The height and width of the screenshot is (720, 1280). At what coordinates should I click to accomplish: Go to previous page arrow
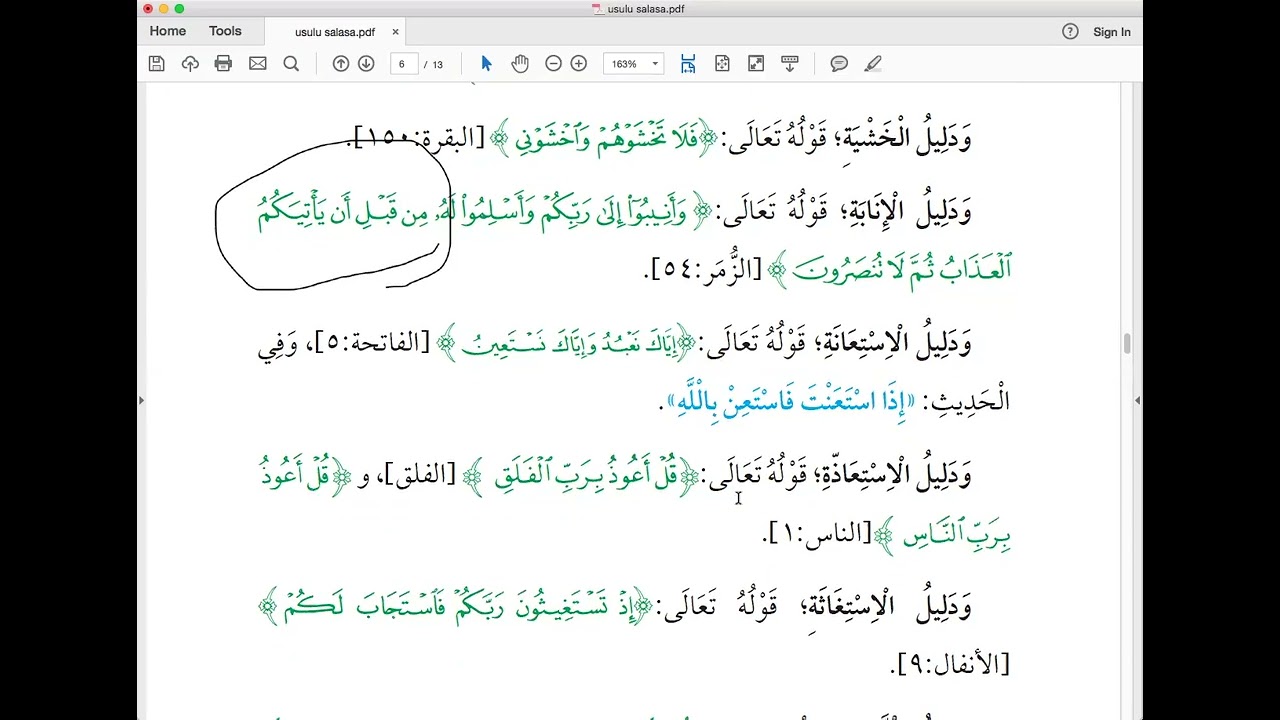click(340, 64)
